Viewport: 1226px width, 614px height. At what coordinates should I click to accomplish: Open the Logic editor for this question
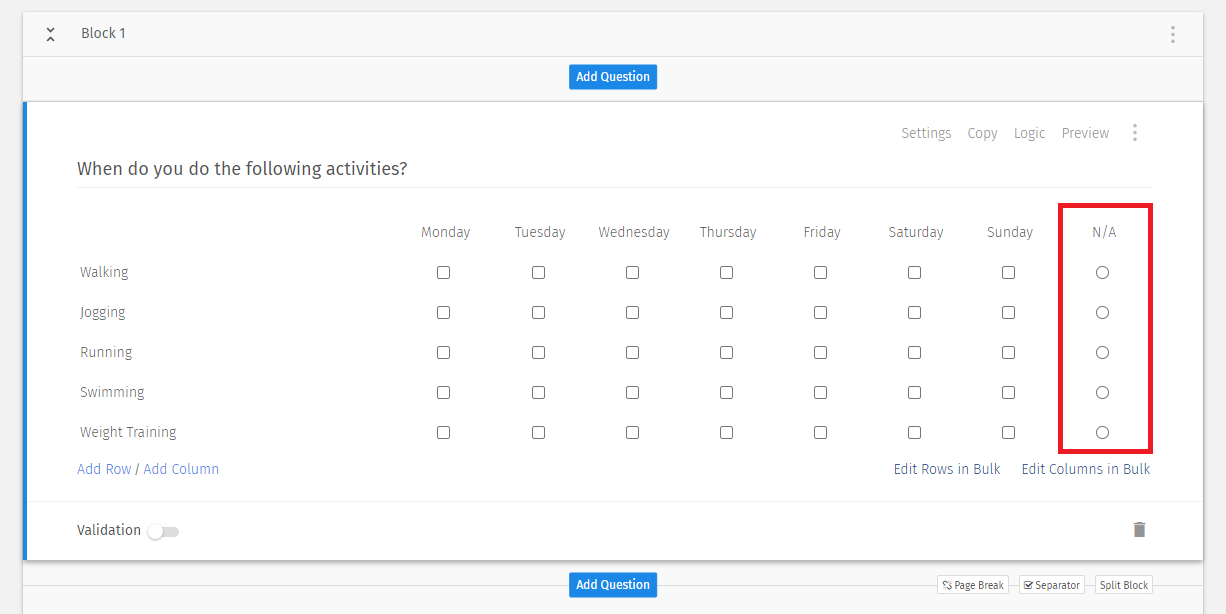[x=1029, y=132]
